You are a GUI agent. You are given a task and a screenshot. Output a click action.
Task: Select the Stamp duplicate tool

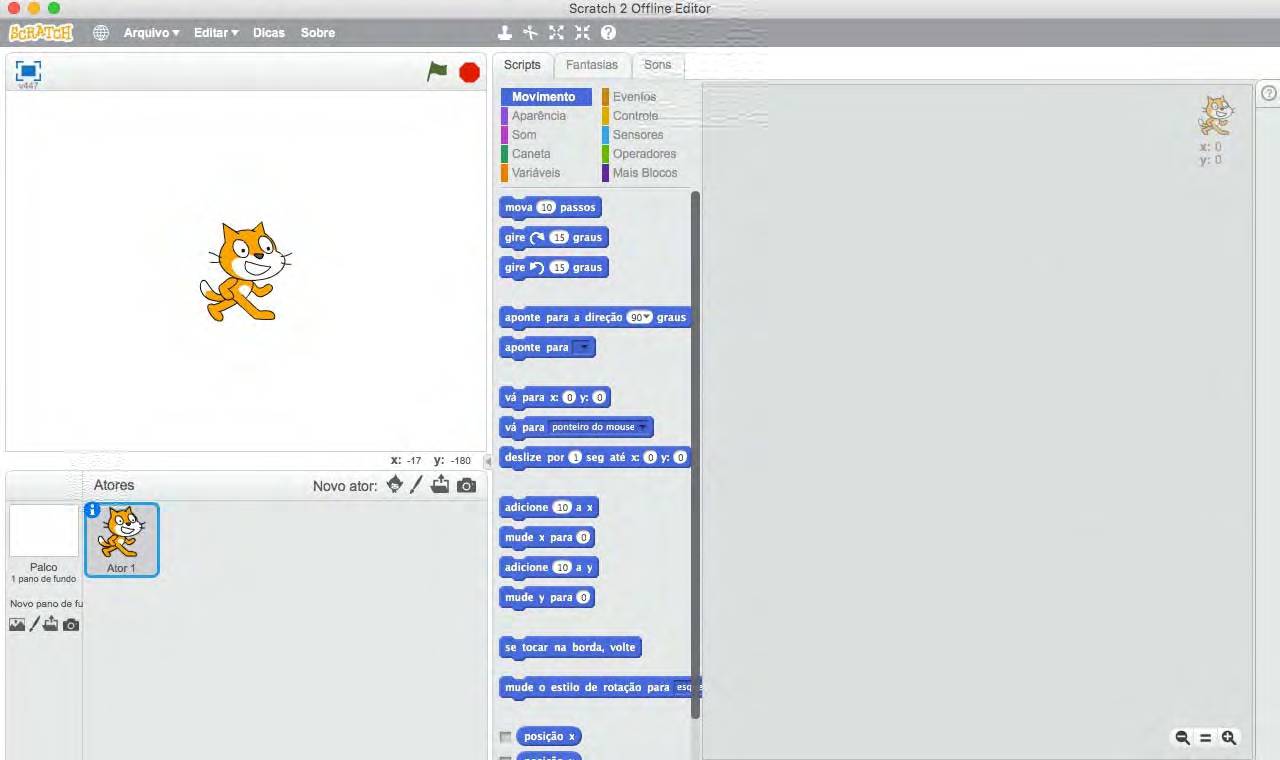tap(505, 32)
